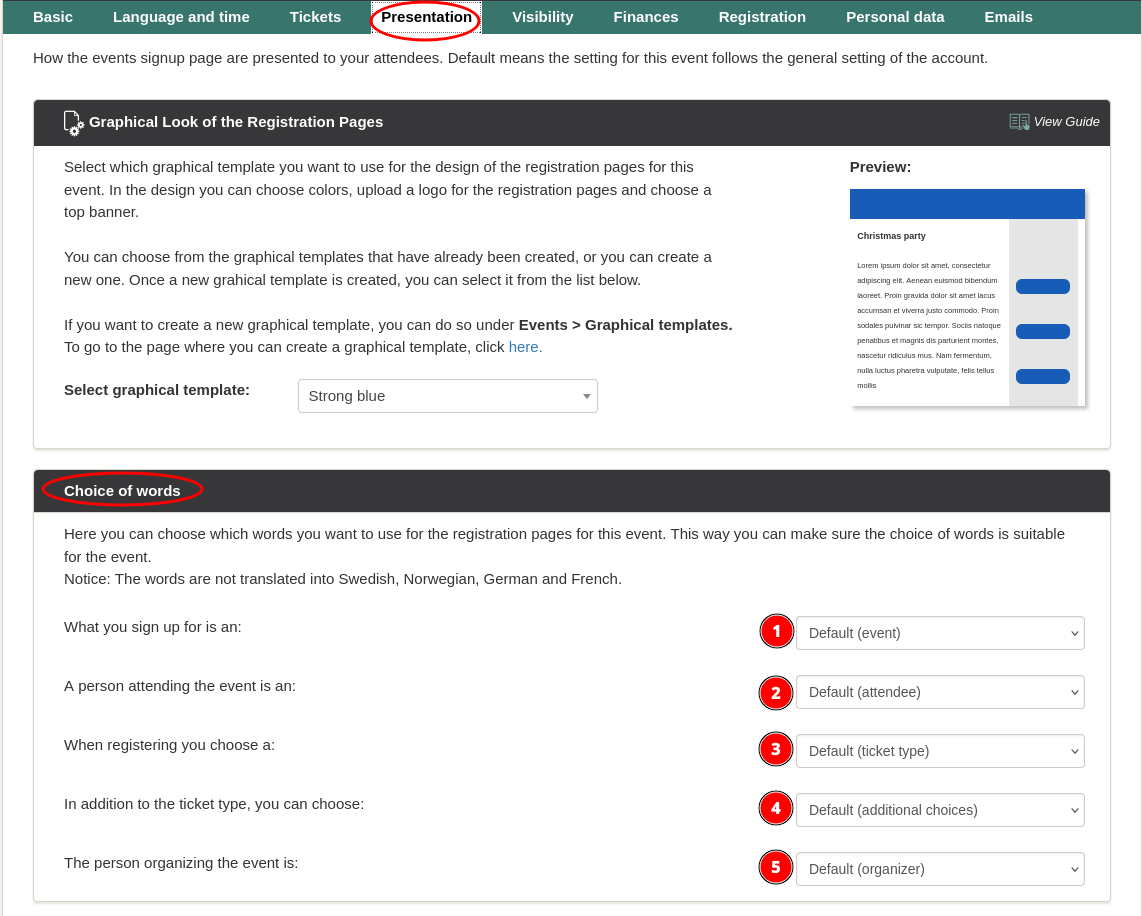Click red numbered marker 3
Screen dimensions: 1142x916
[776, 750]
